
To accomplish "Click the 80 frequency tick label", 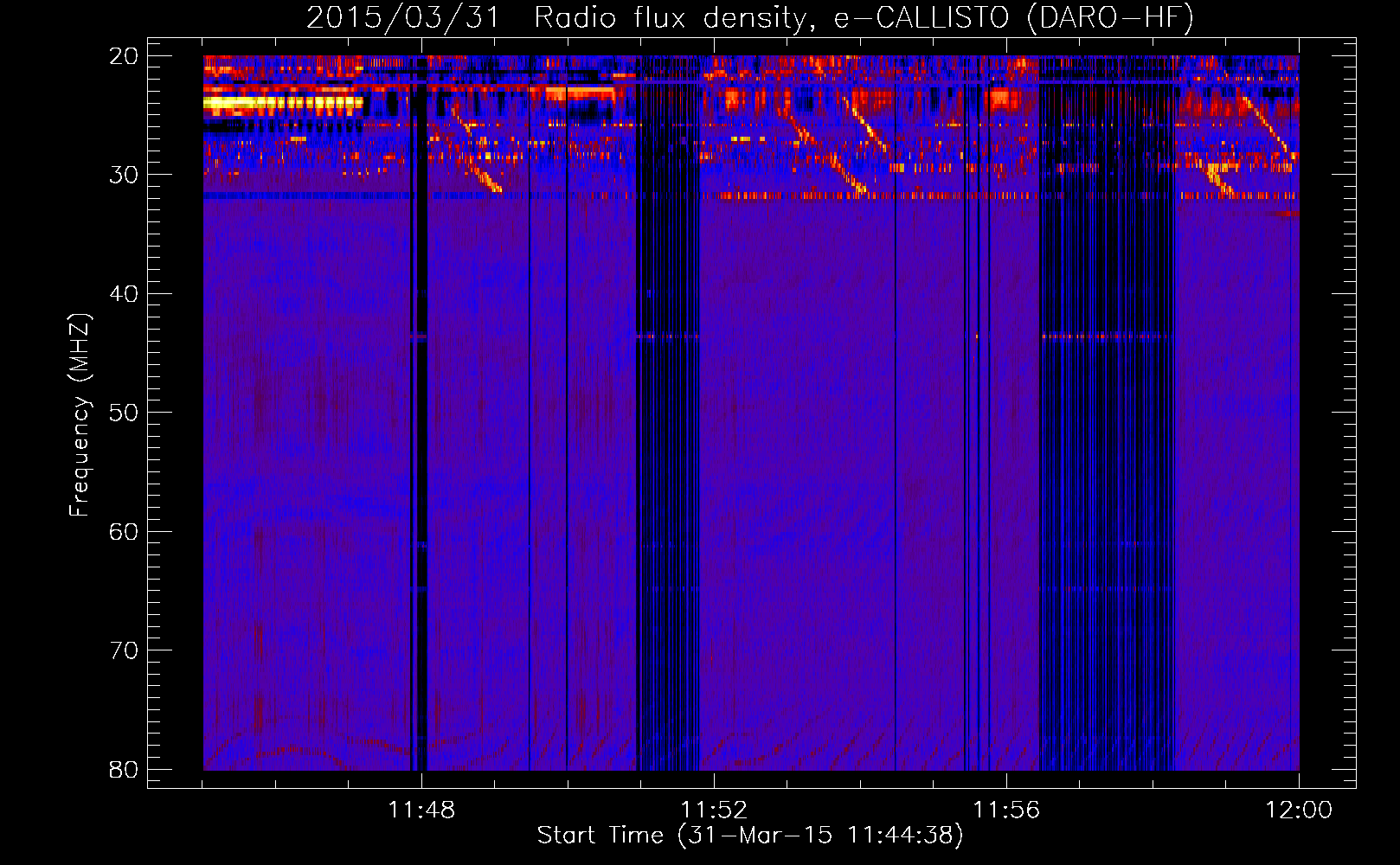I will point(124,770).
